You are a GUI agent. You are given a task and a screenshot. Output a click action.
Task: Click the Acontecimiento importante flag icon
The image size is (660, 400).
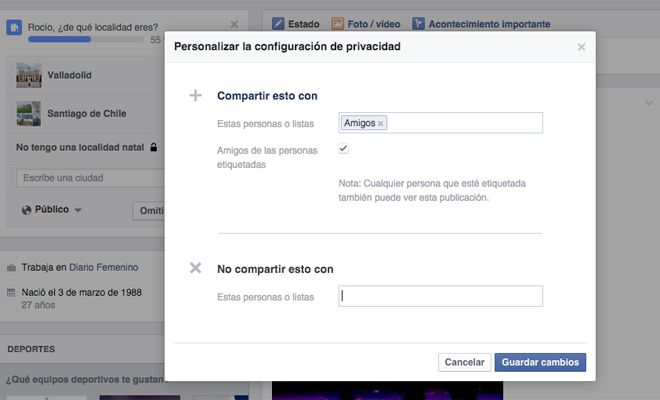point(418,24)
